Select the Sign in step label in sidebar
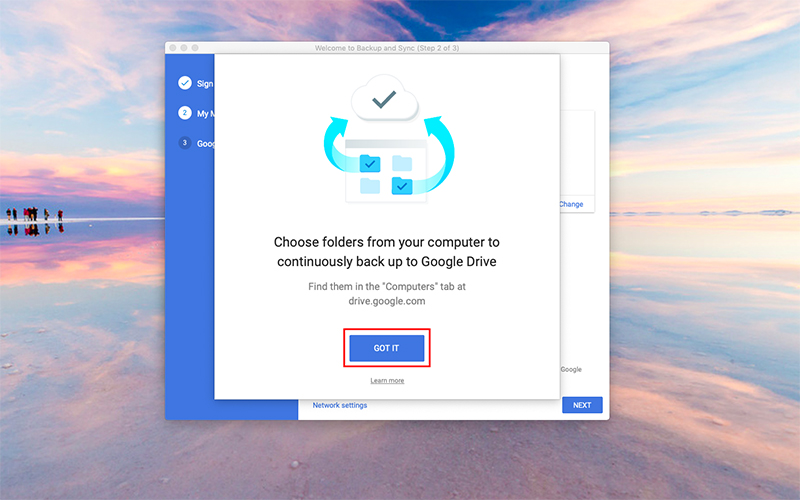800x500 pixels. [205, 84]
